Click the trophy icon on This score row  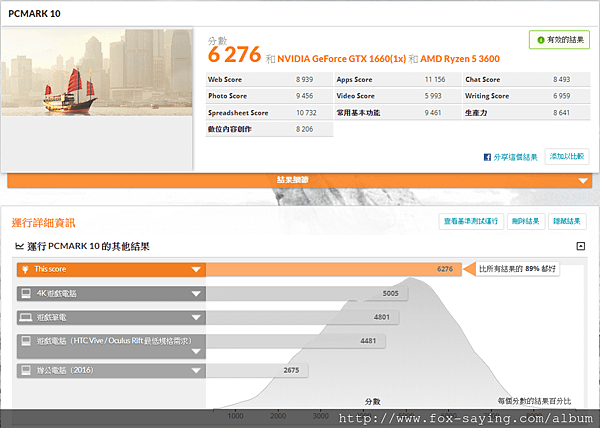(25, 270)
